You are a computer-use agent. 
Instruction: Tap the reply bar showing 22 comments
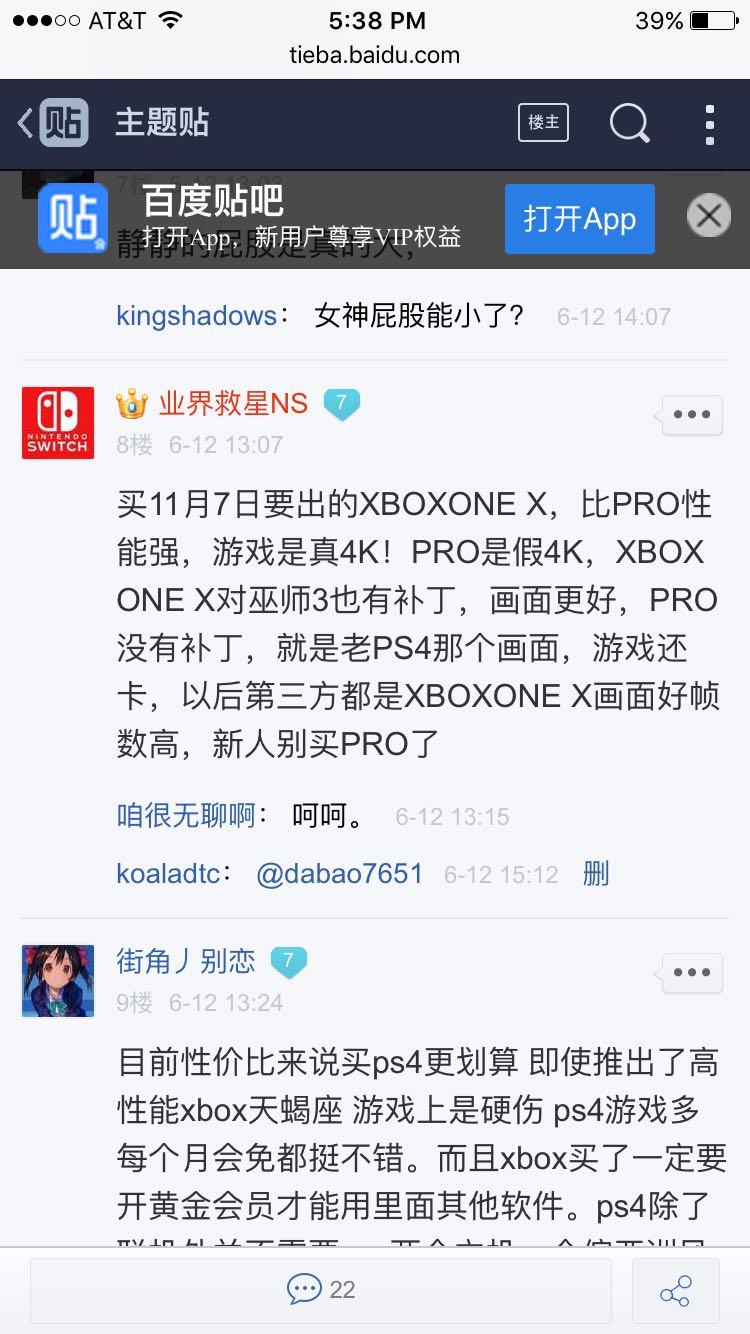coord(321,1290)
